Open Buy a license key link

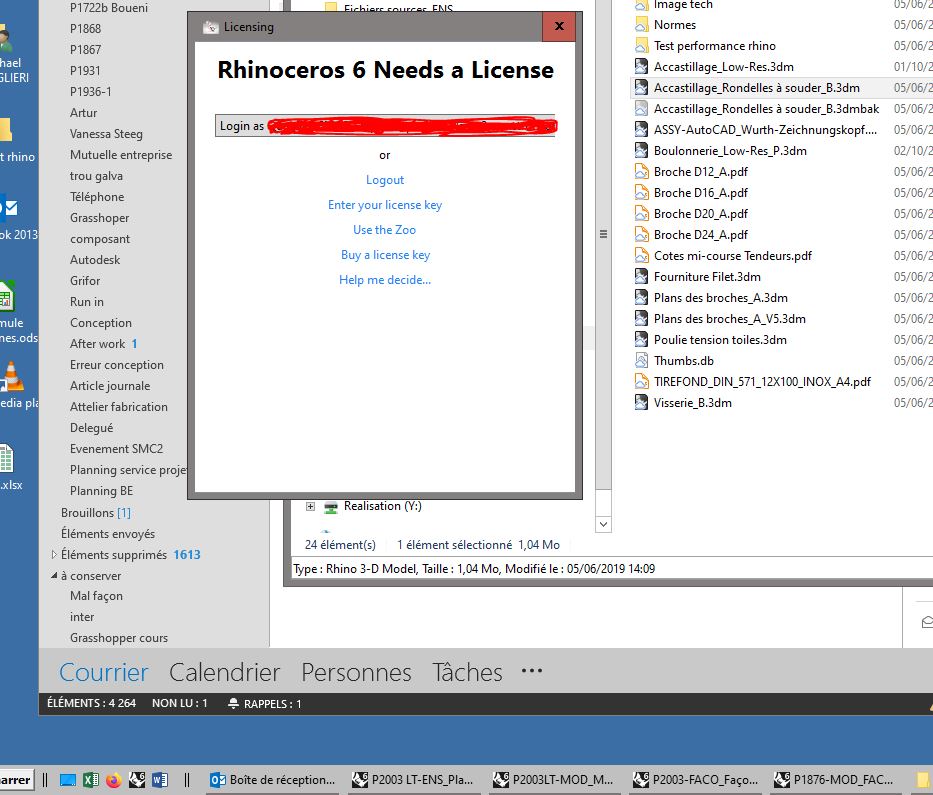coord(385,255)
